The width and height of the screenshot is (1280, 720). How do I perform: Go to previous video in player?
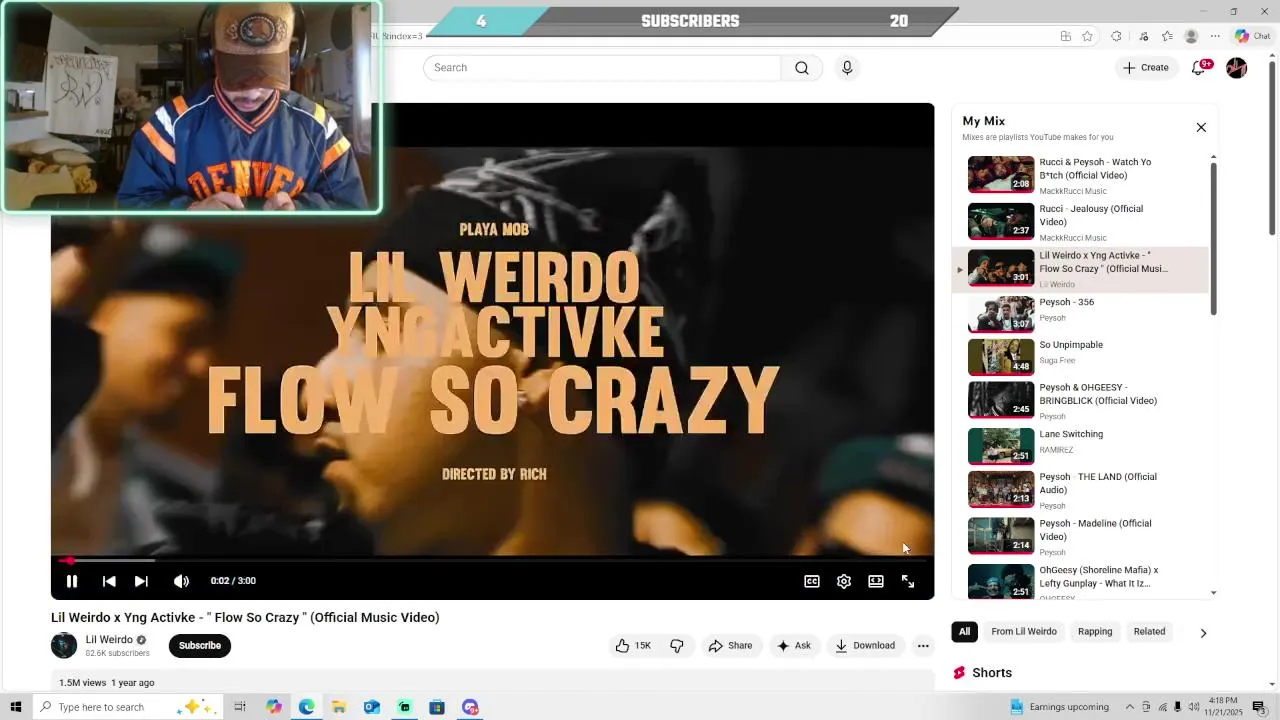coord(109,581)
